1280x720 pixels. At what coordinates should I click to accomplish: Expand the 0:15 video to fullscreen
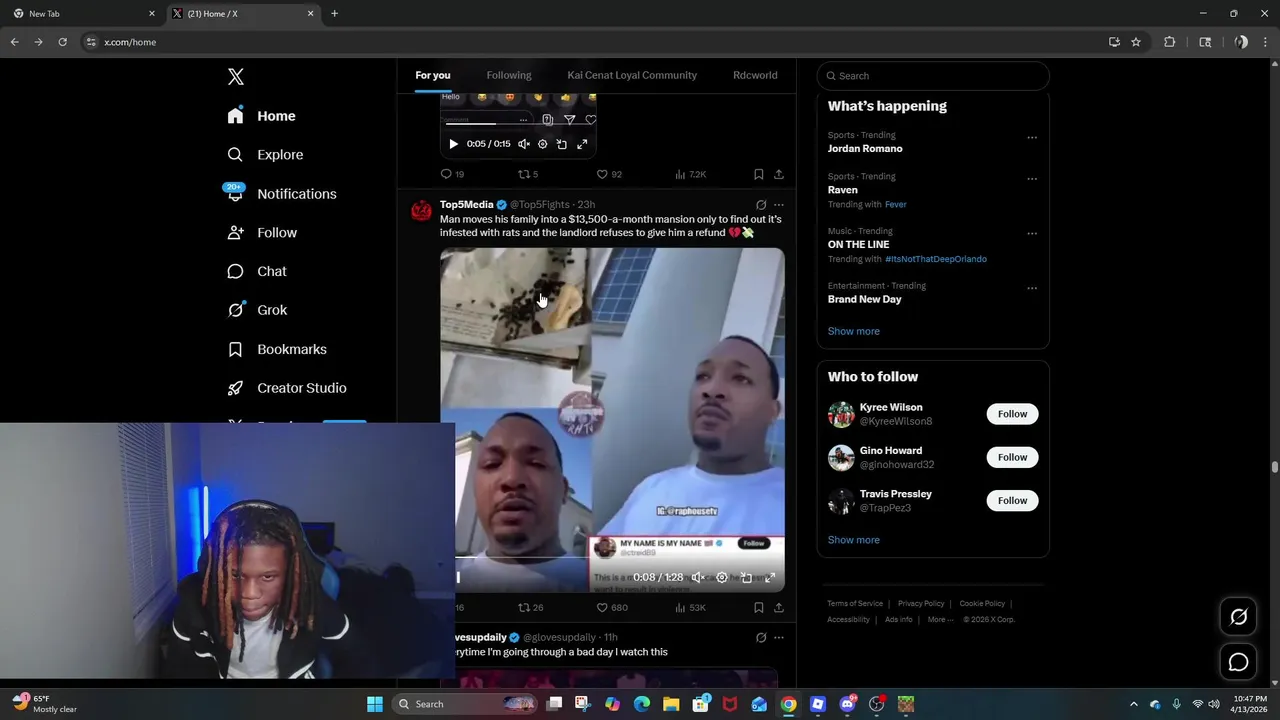(582, 144)
